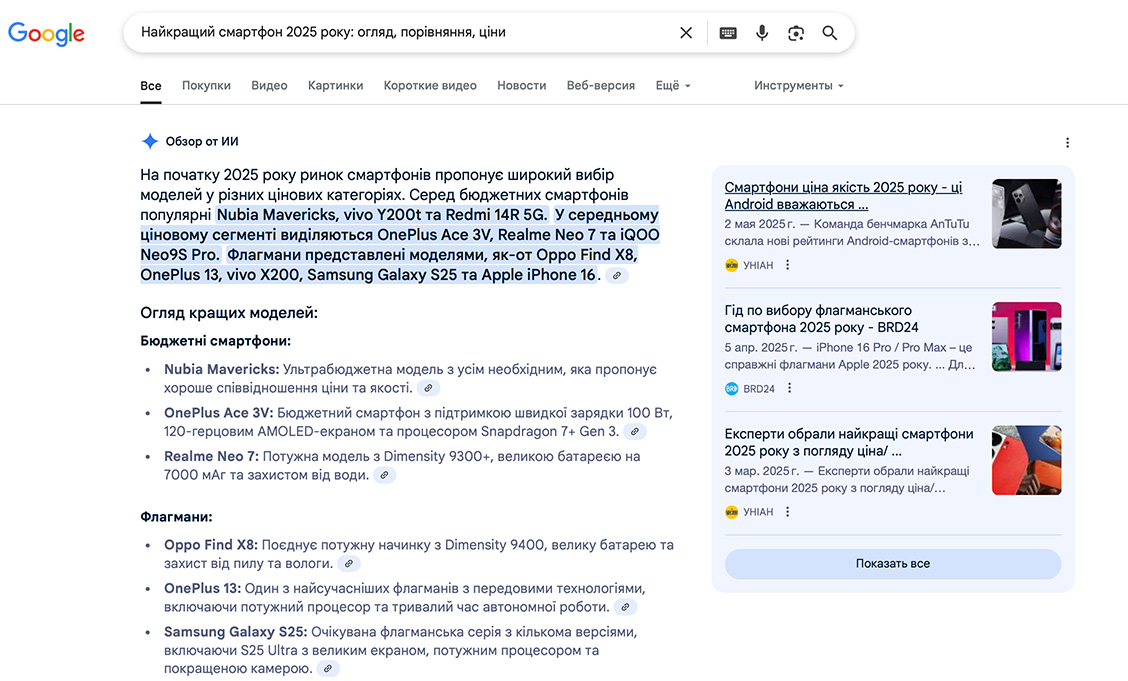Focus the search query input field
1128x681 pixels.
click(403, 32)
